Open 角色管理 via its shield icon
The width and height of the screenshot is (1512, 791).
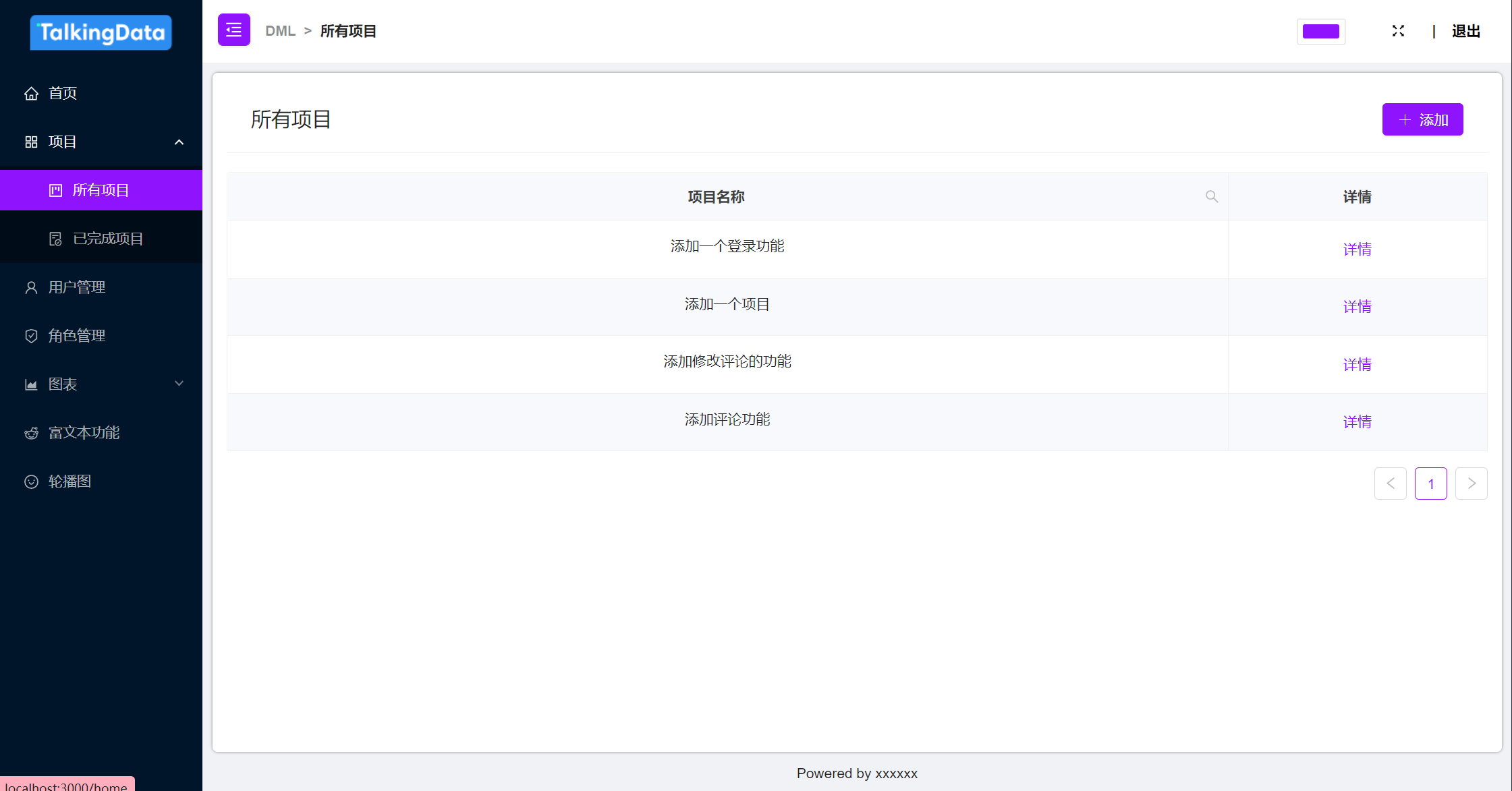pos(31,335)
